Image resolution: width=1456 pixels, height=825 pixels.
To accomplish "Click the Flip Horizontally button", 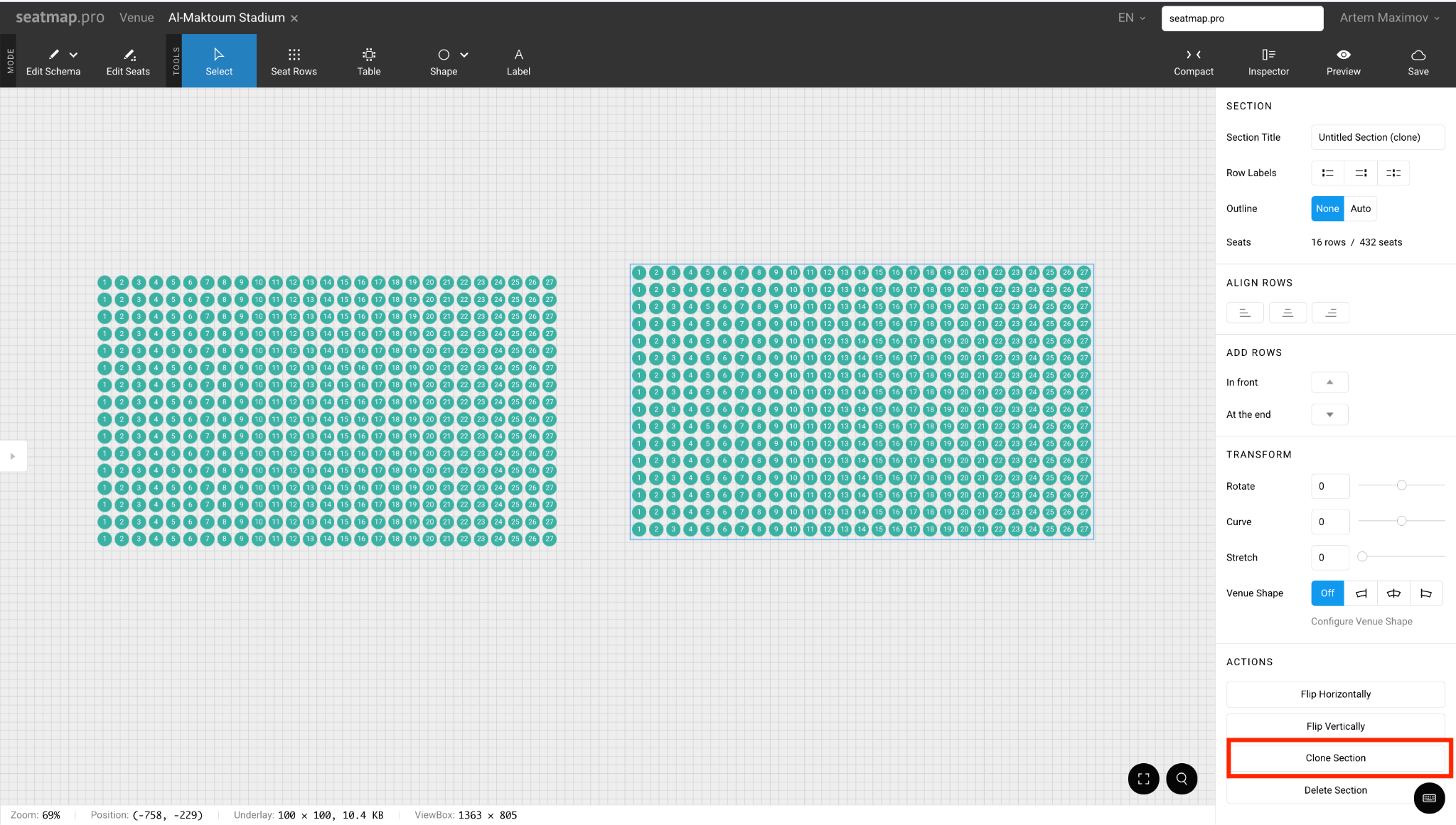I will click(1334, 694).
